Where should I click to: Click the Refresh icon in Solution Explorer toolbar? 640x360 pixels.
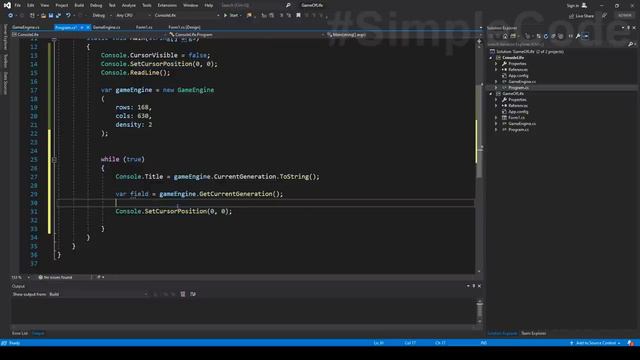[x=546, y=36]
